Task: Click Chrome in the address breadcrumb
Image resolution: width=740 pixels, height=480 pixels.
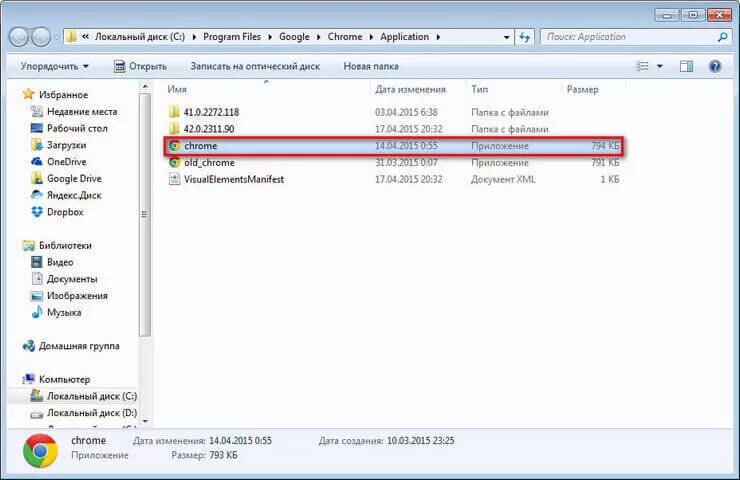Action: (x=345, y=37)
